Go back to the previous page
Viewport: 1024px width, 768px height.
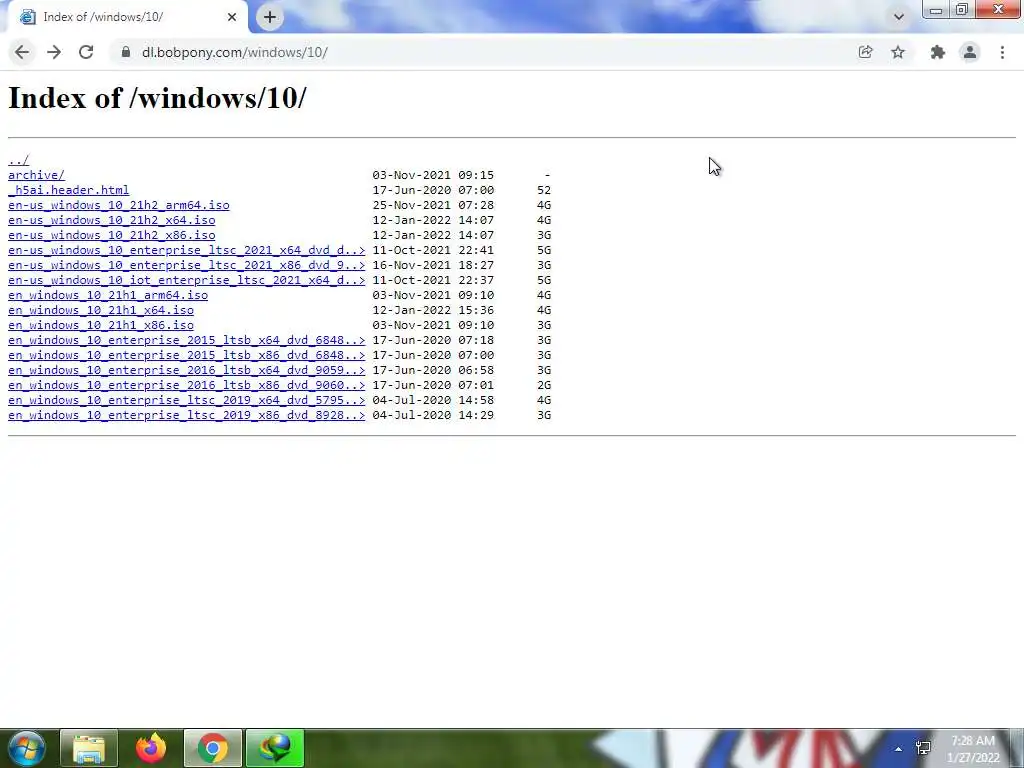(22, 52)
